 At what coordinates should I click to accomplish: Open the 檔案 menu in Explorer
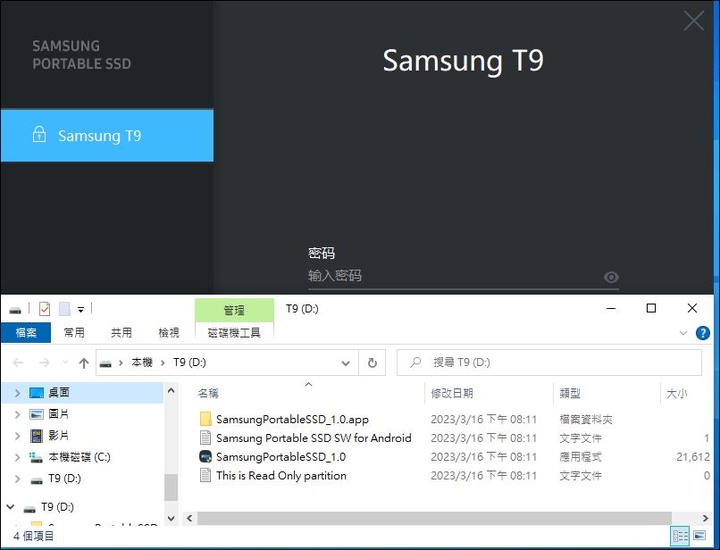pos(26,332)
